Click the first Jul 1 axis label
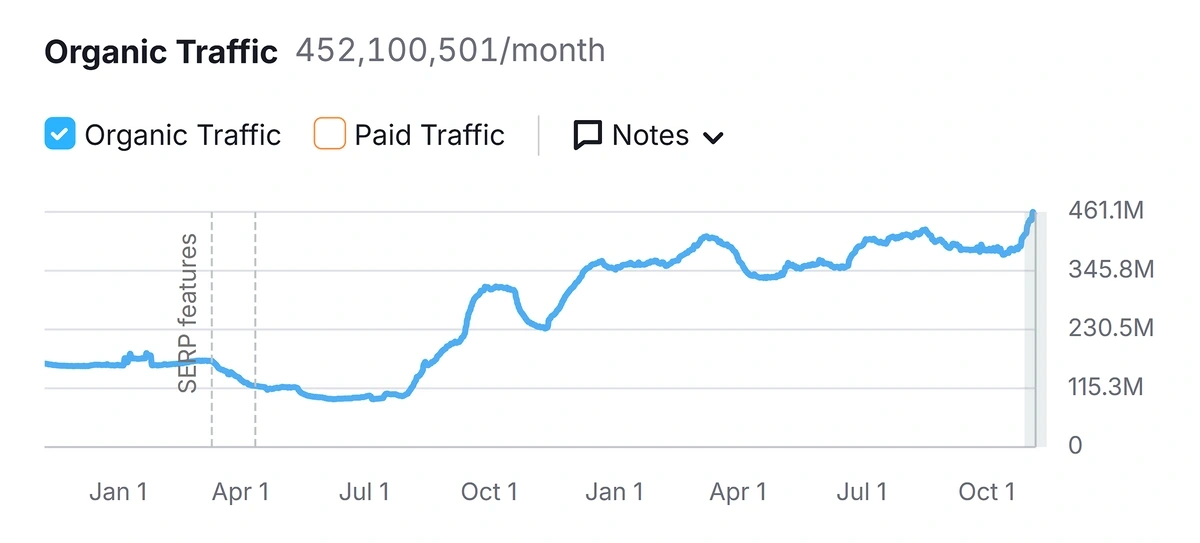Image resolution: width=1200 pixels, height=543 pixels. (364, 491)
